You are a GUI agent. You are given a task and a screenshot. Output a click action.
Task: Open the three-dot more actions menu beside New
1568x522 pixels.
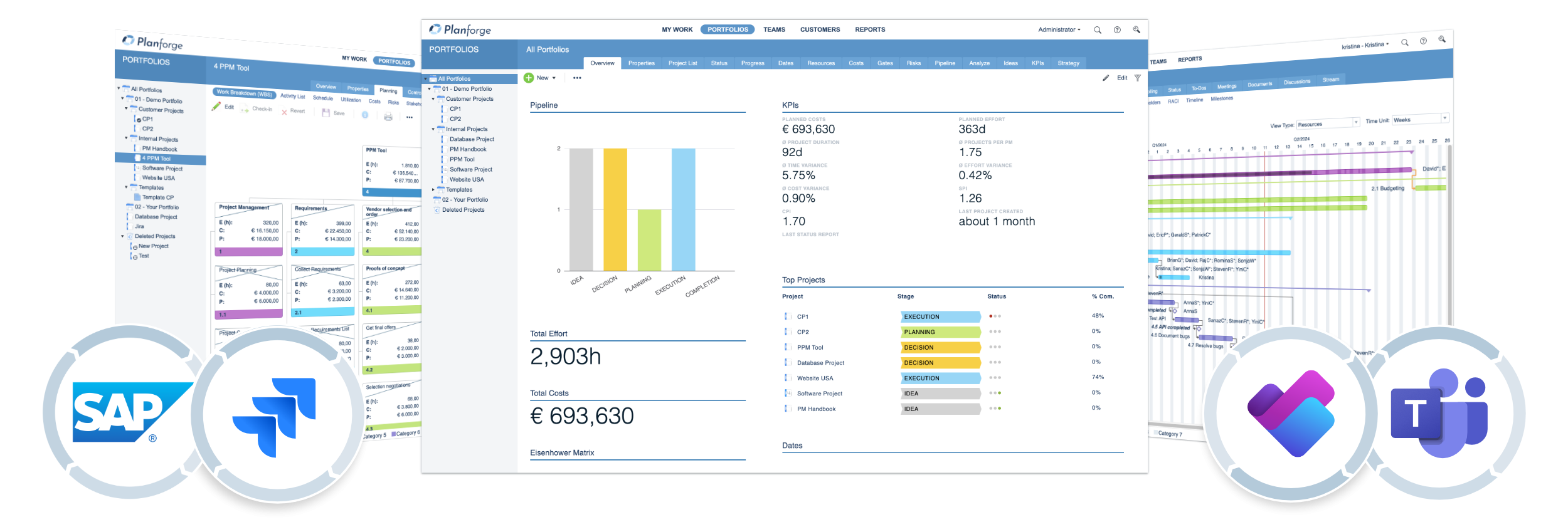click(577, 78)
